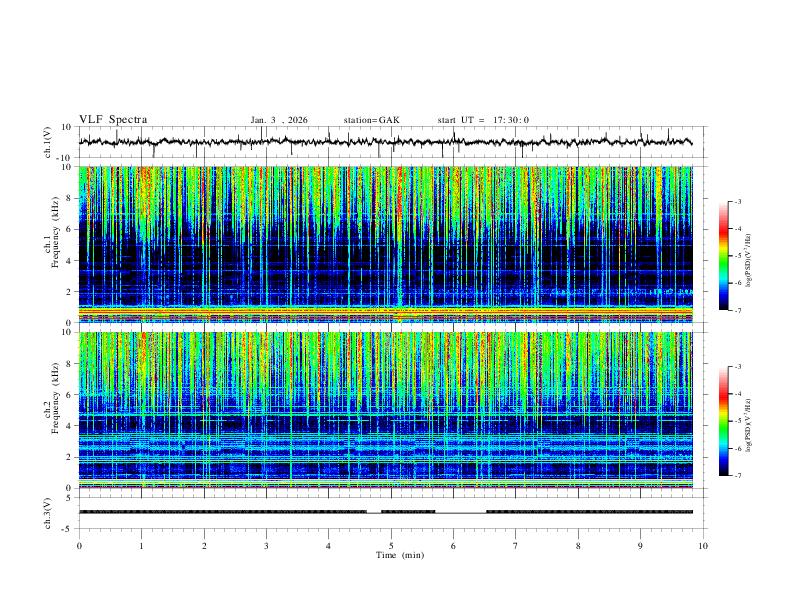792x612 pixels.
Task: Click the "ch.3(V)" axis label
Action: [x=48, y=514]
